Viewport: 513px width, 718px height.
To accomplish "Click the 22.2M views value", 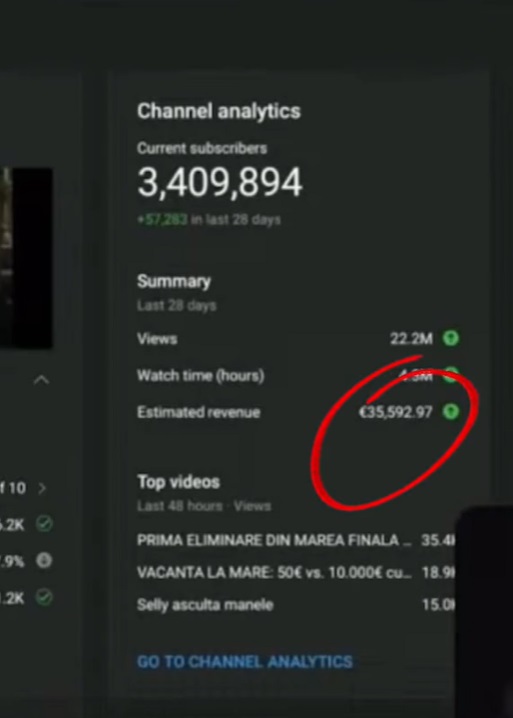I will pyautogui.click(x=411, y=339).
